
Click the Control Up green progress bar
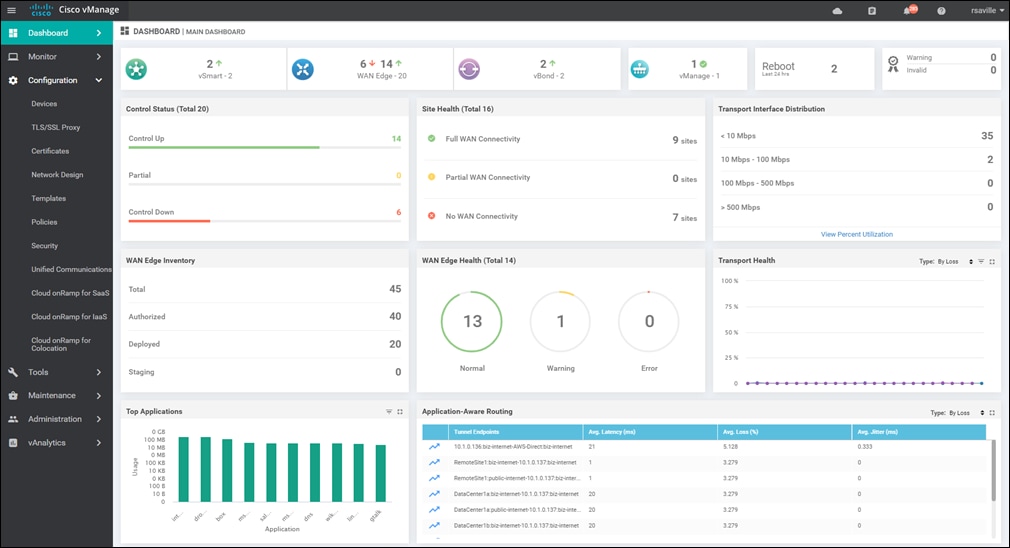click(x=224, y=147)
